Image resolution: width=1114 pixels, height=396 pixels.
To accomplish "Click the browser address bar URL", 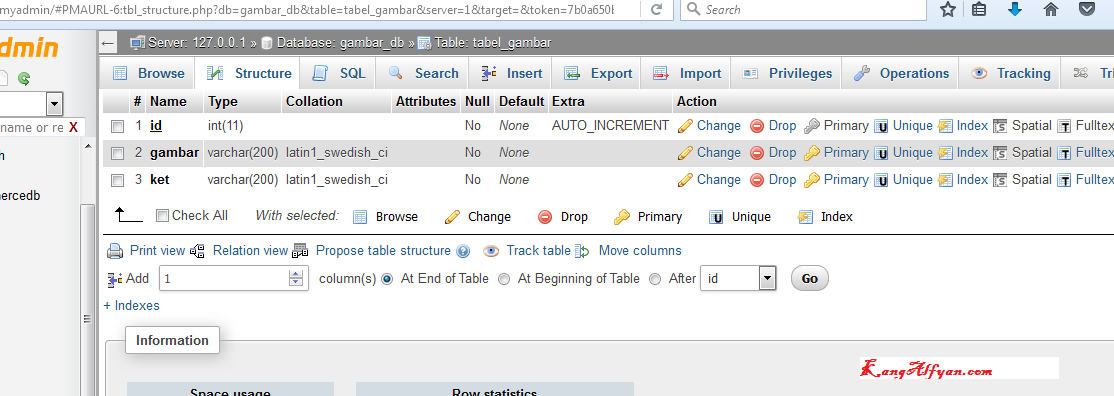I will [307, 9].
